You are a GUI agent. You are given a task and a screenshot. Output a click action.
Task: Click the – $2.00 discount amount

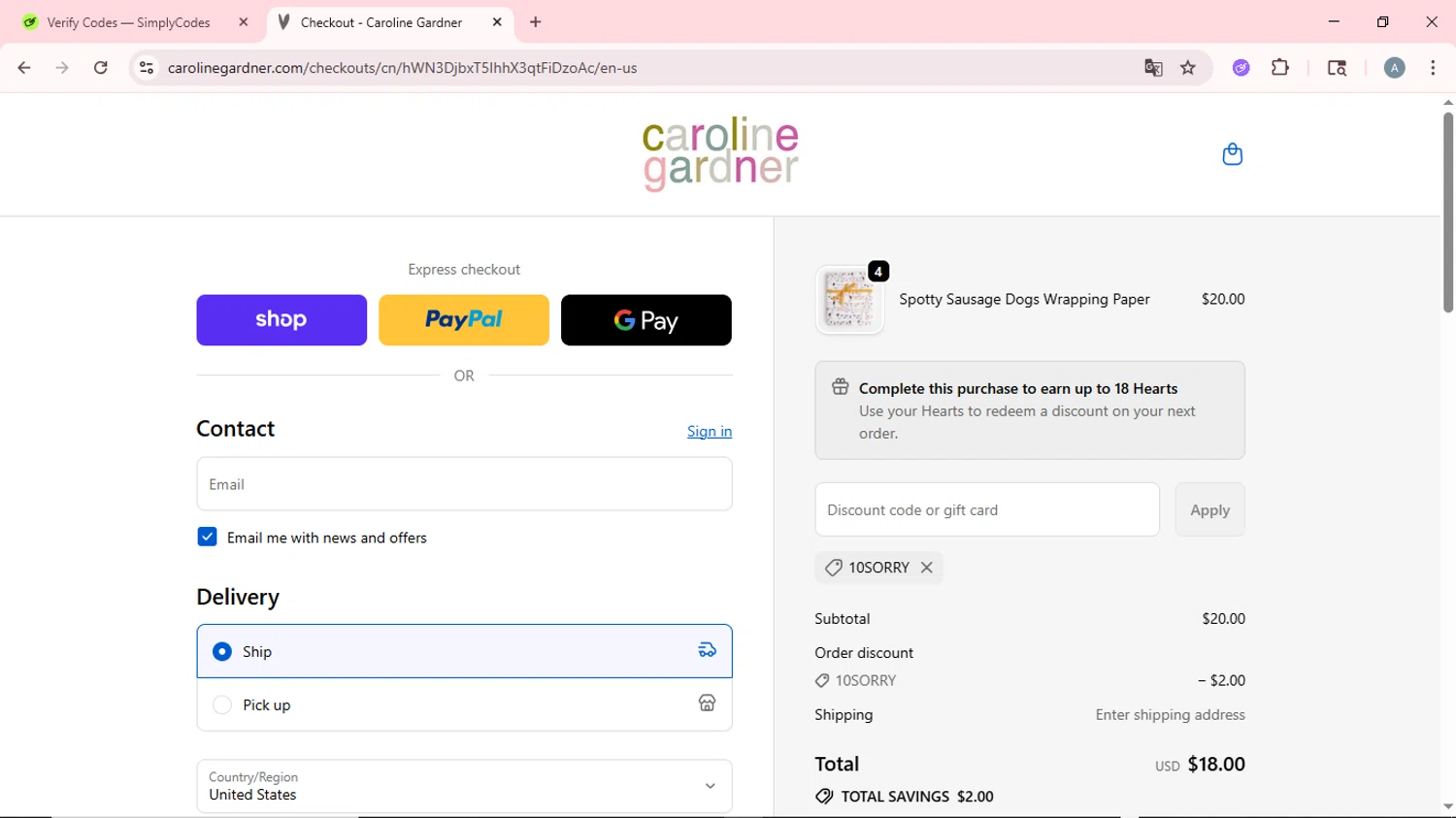(1221, 681)
